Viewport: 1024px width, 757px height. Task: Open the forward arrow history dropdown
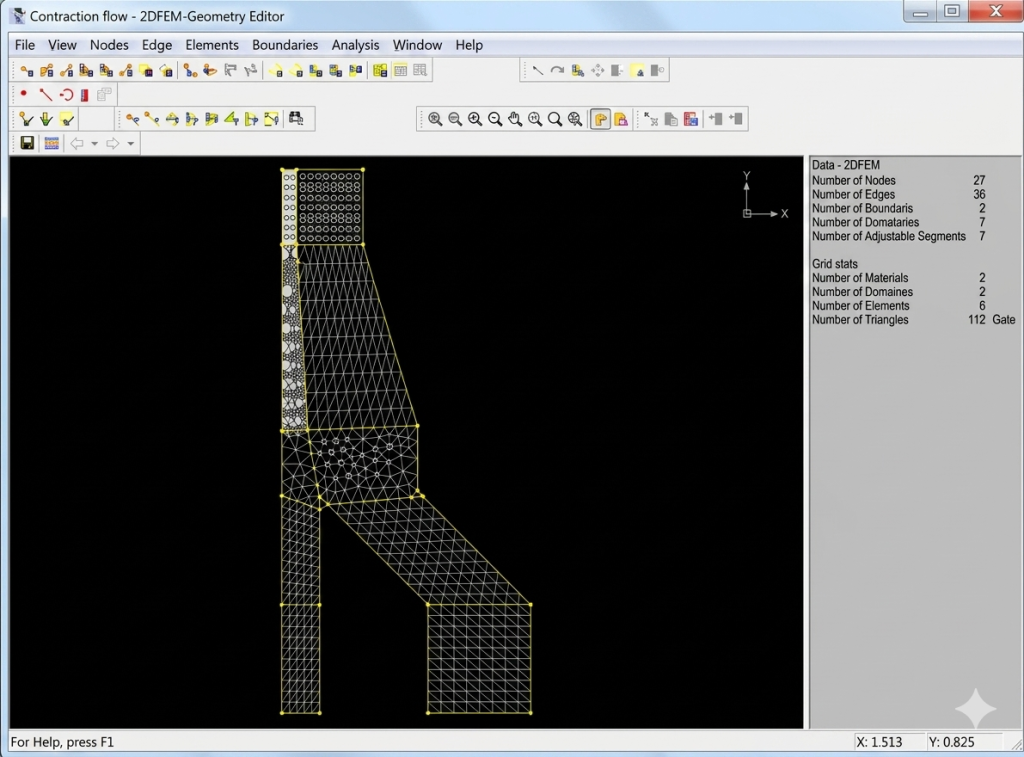[x=131, y=144]
